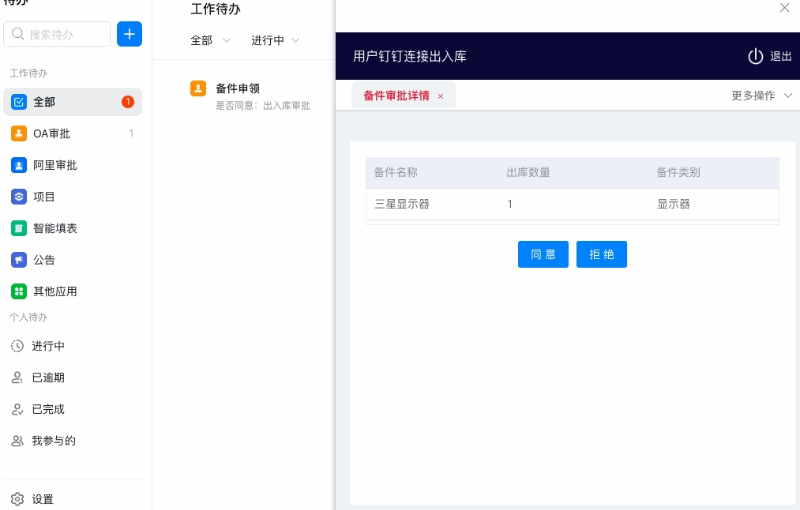Select 智能填表 in the sidebar
Screen dimensions: 800x510
(72, 228)
